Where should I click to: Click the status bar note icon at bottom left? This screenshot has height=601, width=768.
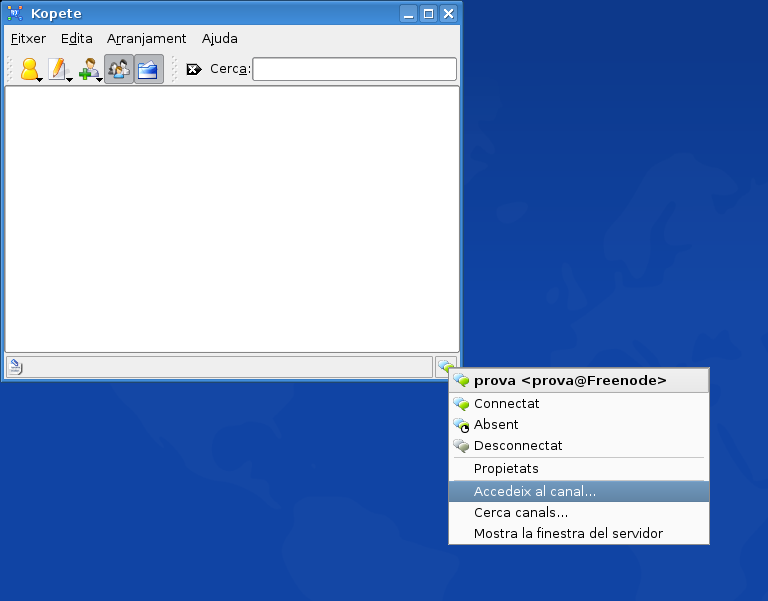pyautogui.click(x=15, y=366)
